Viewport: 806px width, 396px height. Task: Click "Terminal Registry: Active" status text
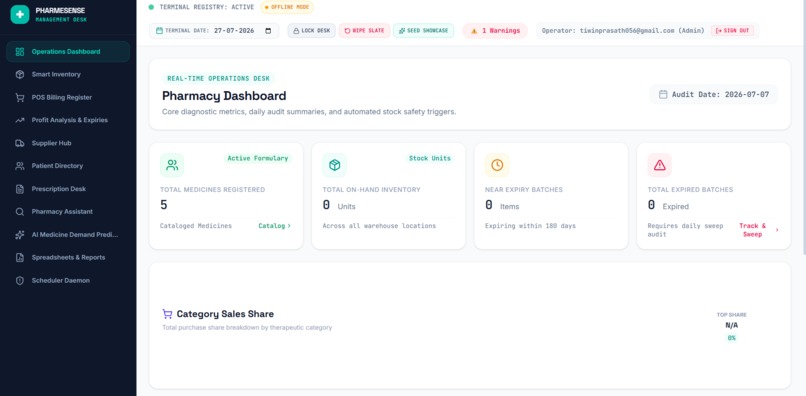point(207,7)
